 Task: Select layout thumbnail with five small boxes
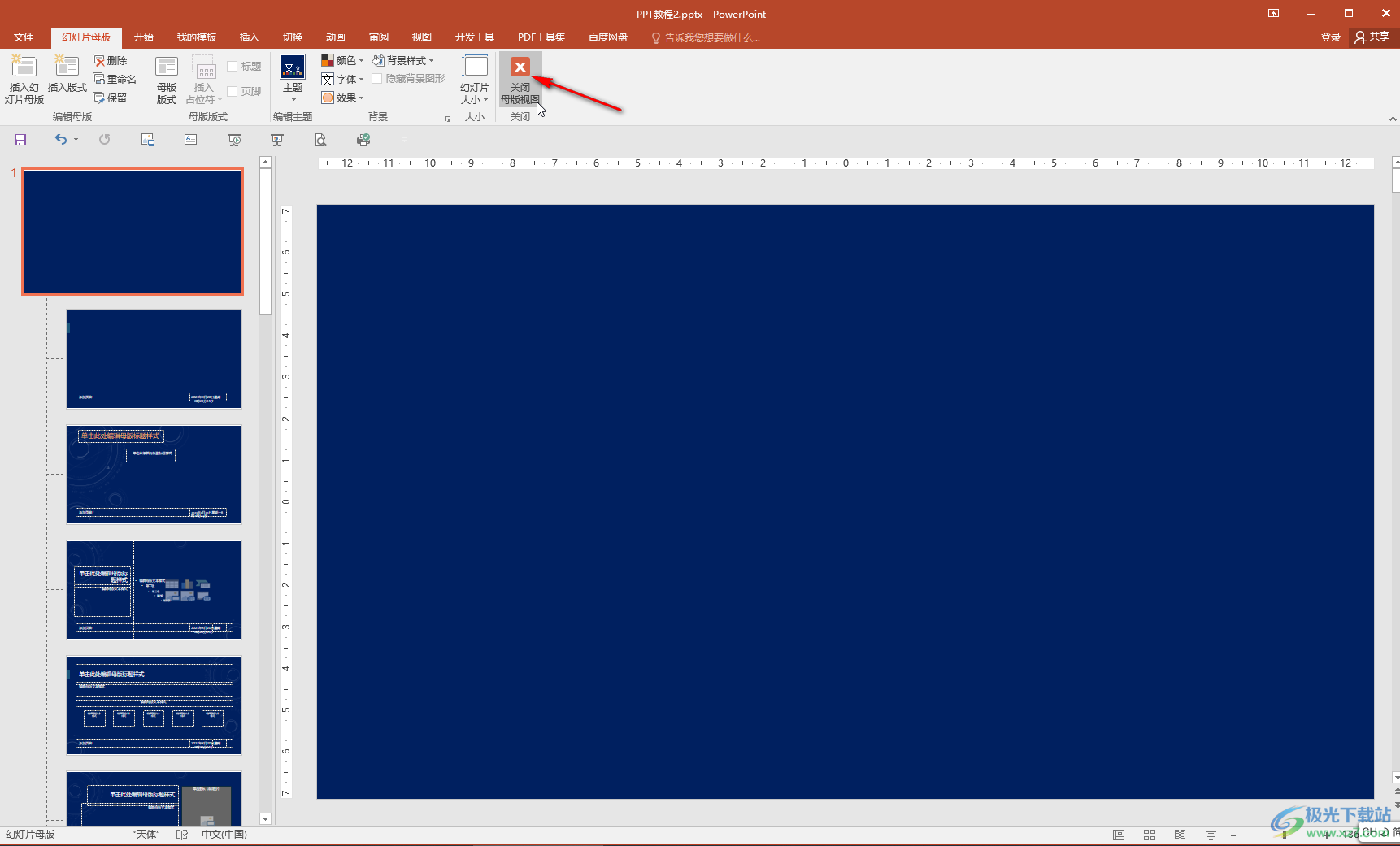click(154, 705)
